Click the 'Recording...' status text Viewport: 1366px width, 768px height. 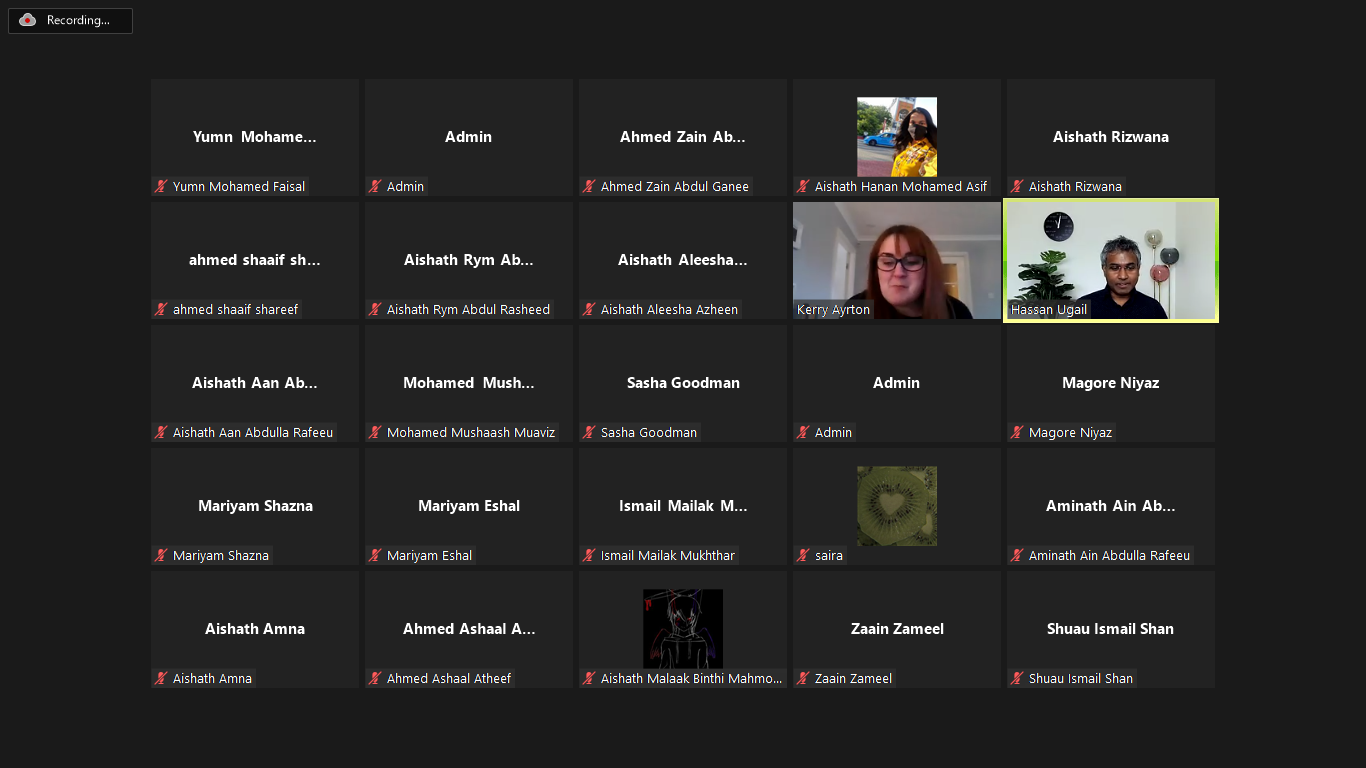pyautogui.click(x=78, y=20)
